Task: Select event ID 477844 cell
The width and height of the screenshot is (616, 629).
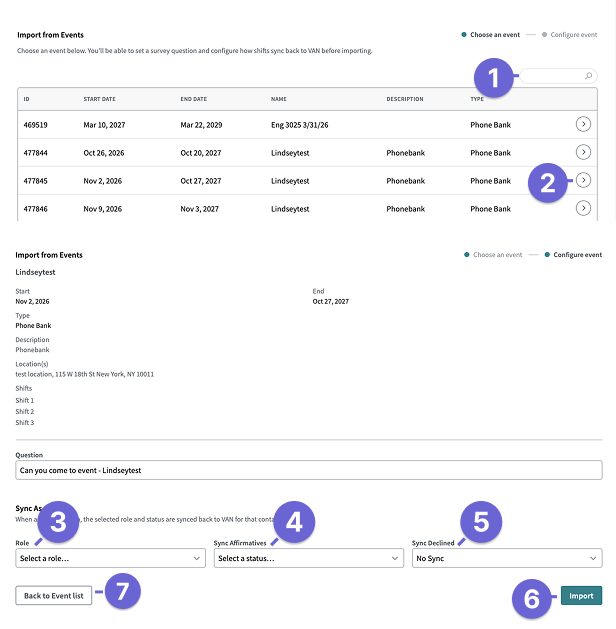Action: 35,153
